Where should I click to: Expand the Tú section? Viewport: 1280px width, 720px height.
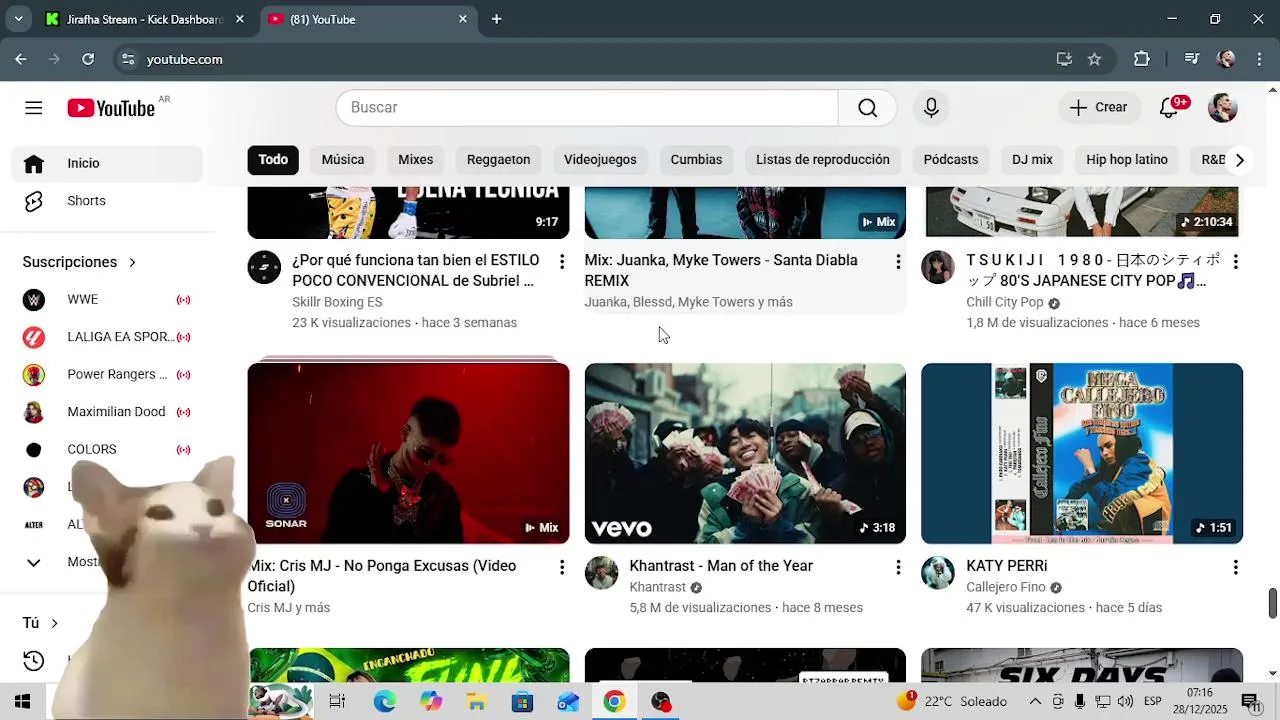[41, 623]
